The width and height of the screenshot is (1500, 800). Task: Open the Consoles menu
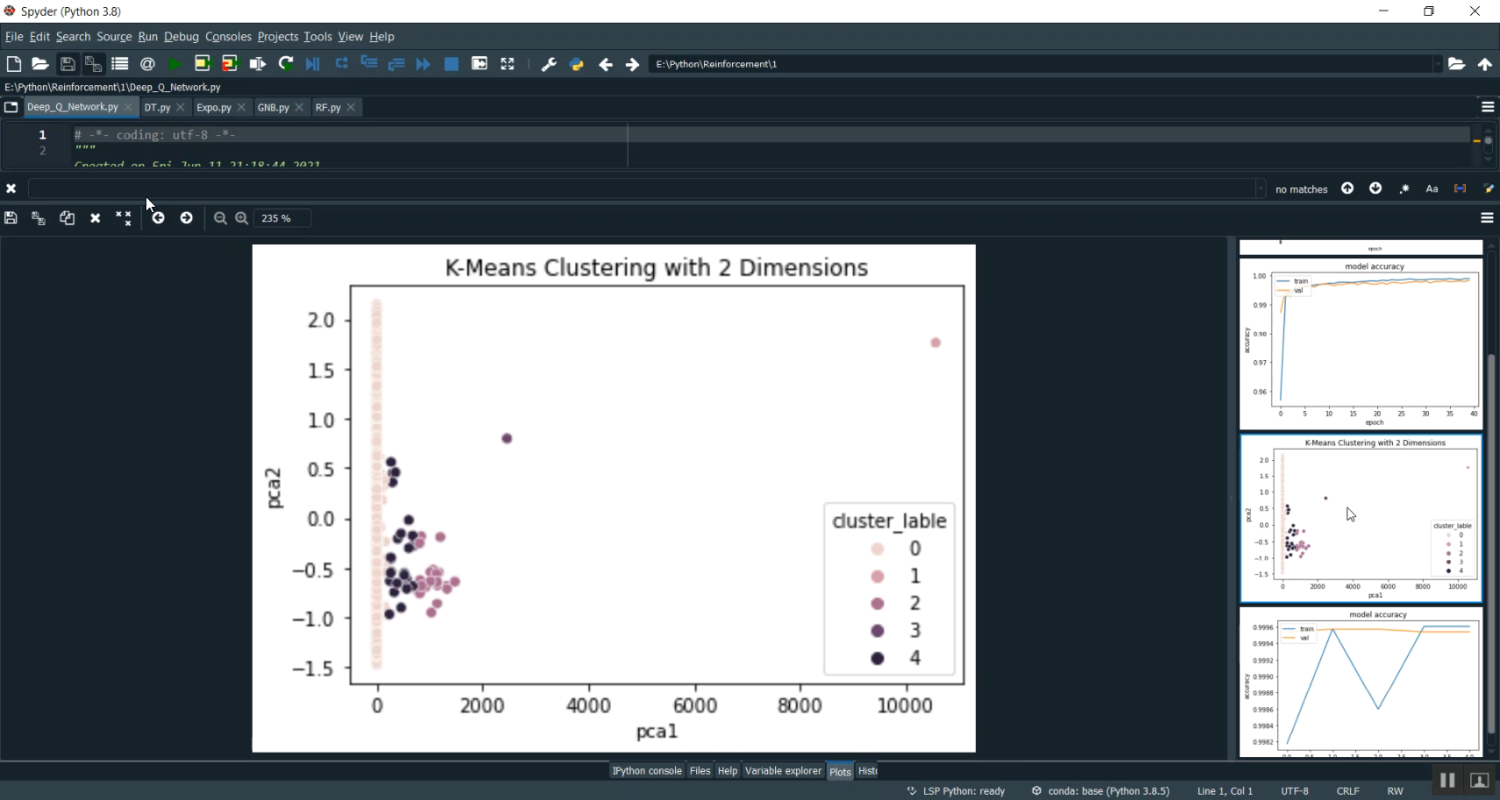coord(227,37)
